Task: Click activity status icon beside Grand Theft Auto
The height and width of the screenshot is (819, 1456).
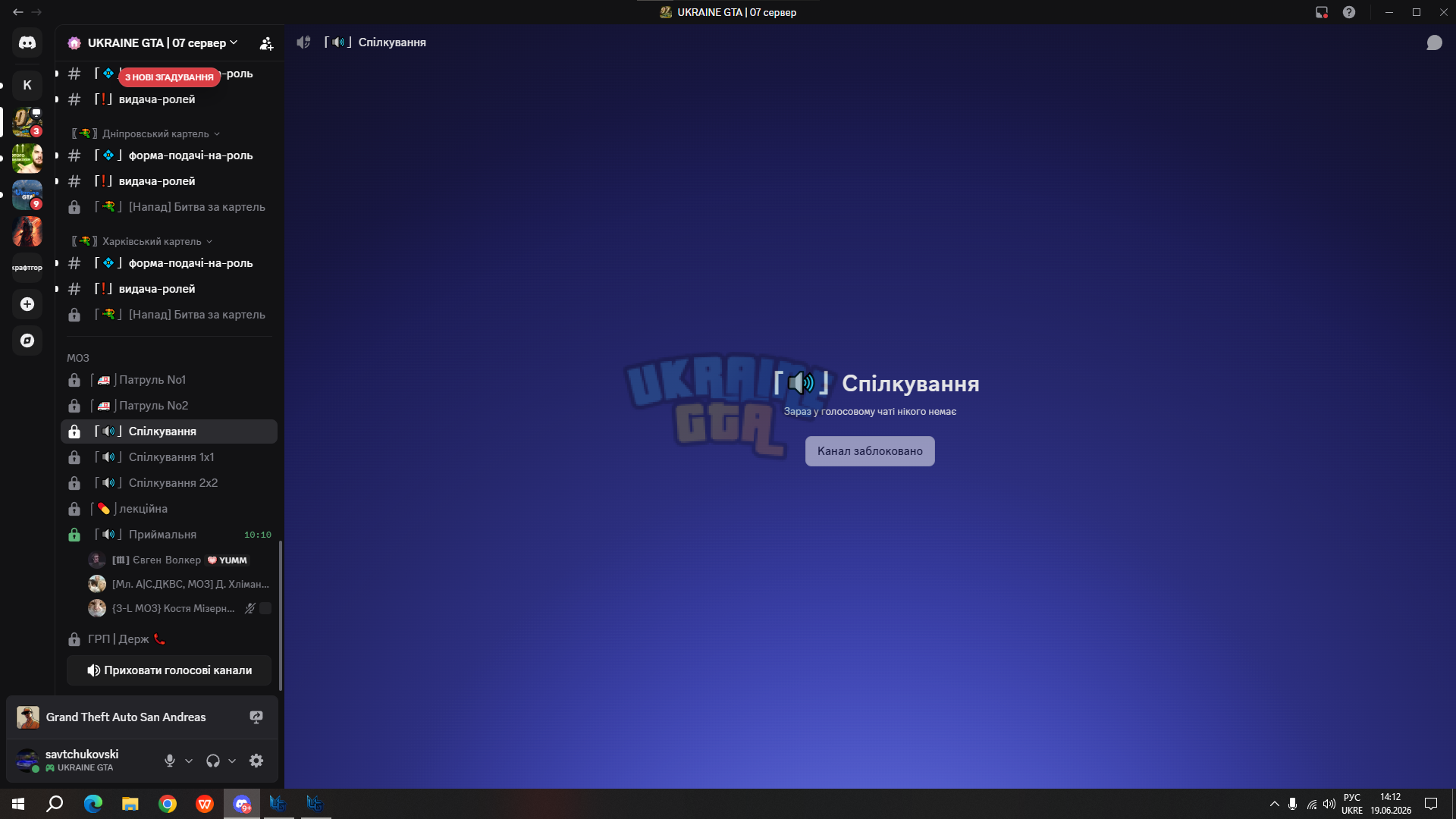Action: (x=256, y=717)
